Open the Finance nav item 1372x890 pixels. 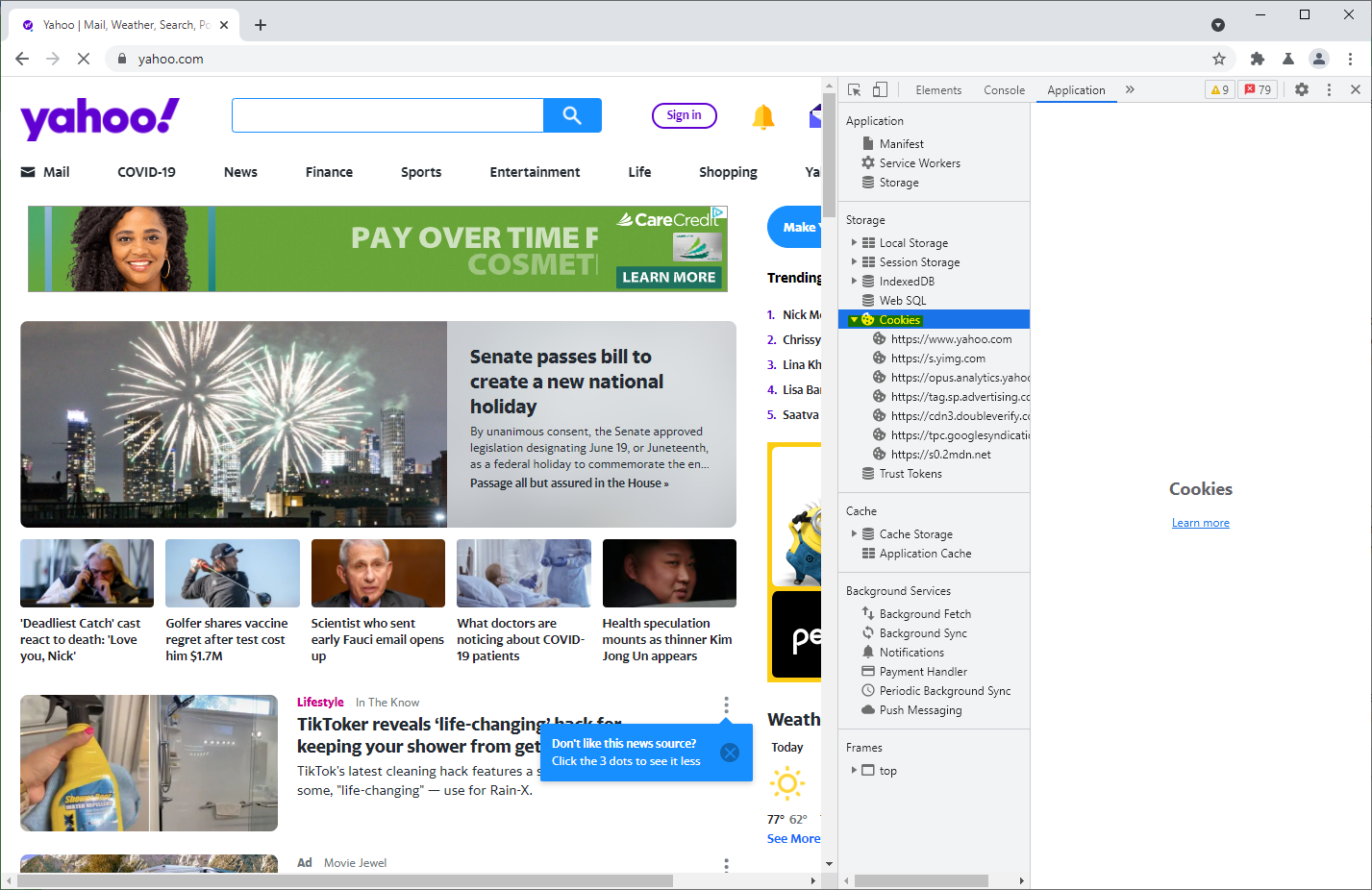(x=329, y=172)
